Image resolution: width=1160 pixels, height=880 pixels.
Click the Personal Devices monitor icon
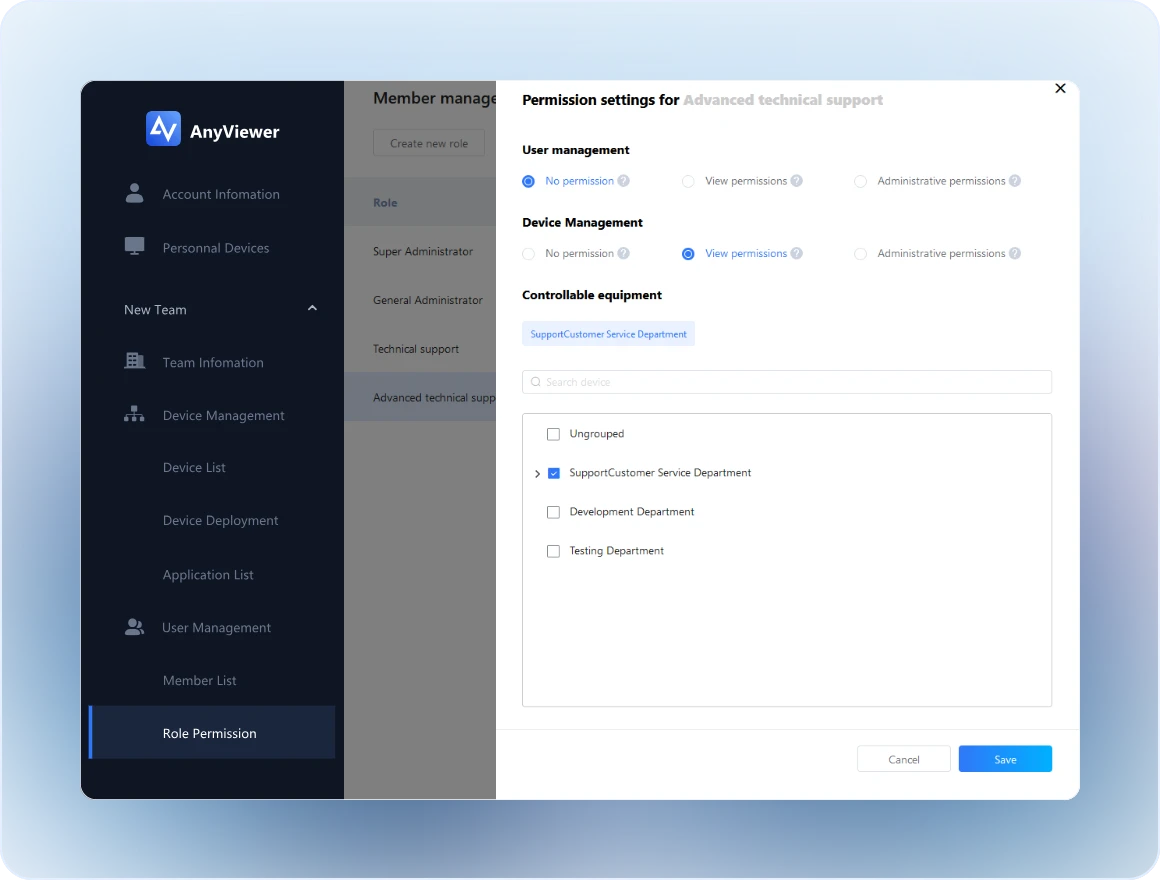[134, 247]
